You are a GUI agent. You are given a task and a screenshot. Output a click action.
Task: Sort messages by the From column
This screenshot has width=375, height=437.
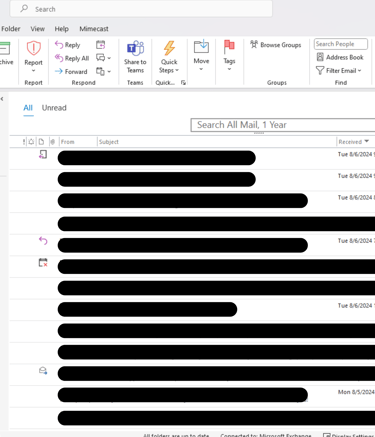pos(68,142)
